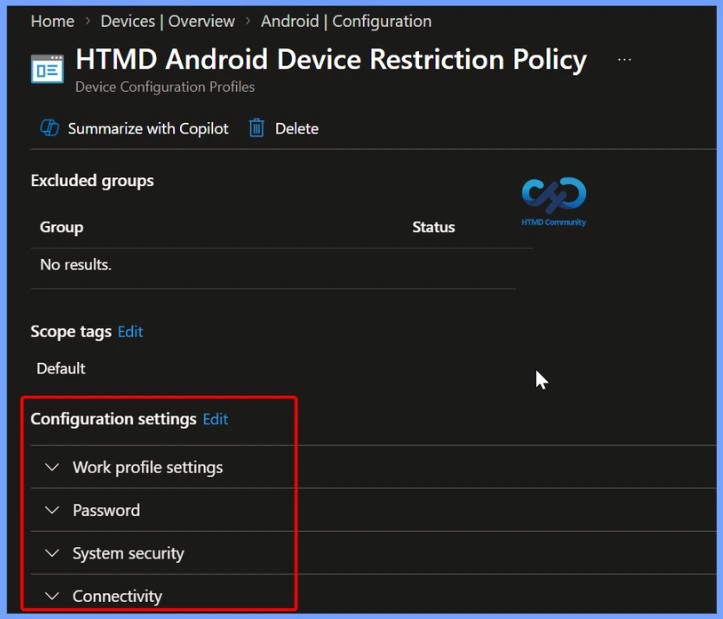723x619 pixels.
Task: Delete the policy
Action: (x=296, y=129)
